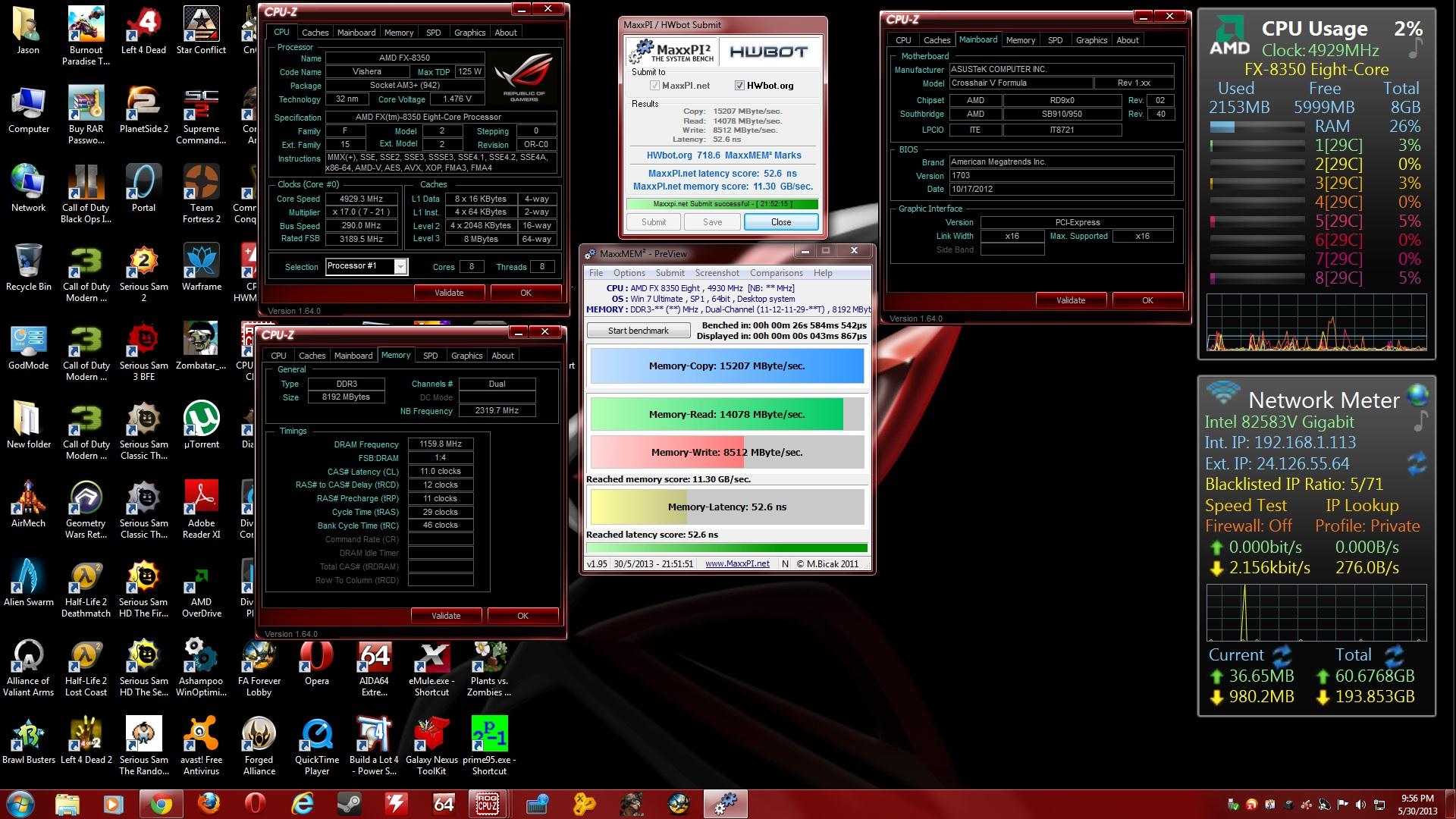
Task: Open the Options menu in MaxxMEM²
Action: (629, 273)
